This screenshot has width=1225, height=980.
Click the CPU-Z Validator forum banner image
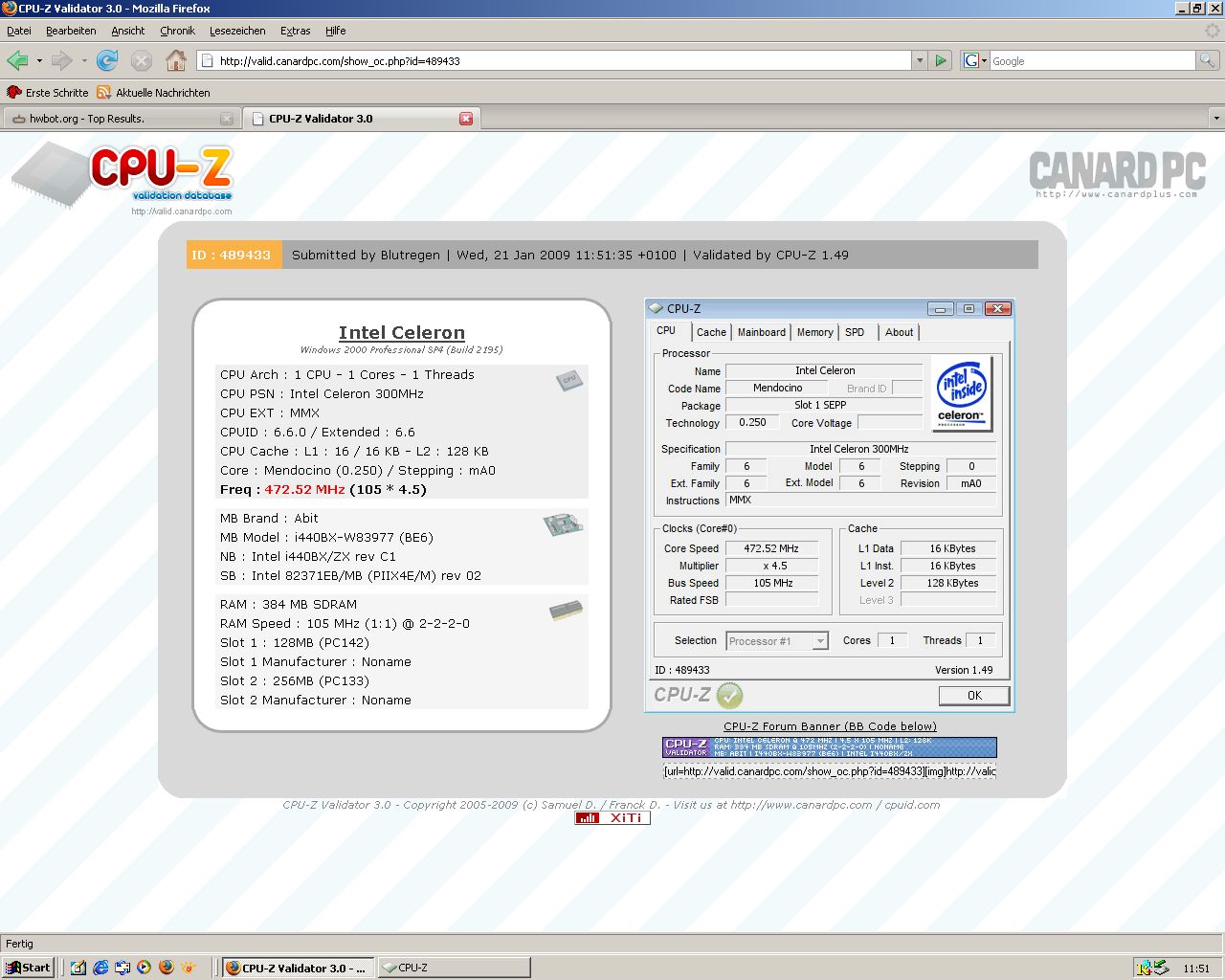pyautogui.click(x=830, y=747)
